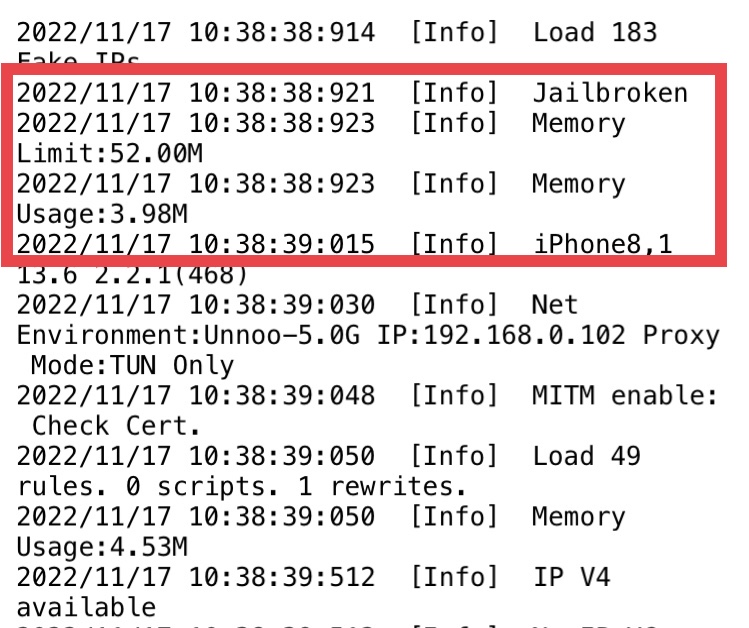The image size is (749, 628).
Task: Click the IP V4 log message
Action: pos(570,577)
